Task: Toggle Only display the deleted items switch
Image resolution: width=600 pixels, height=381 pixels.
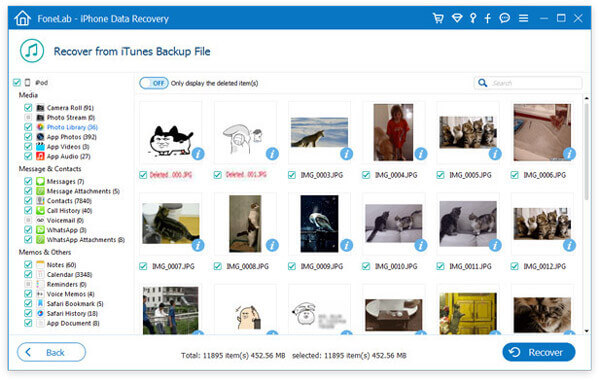Action: point(153,83)
